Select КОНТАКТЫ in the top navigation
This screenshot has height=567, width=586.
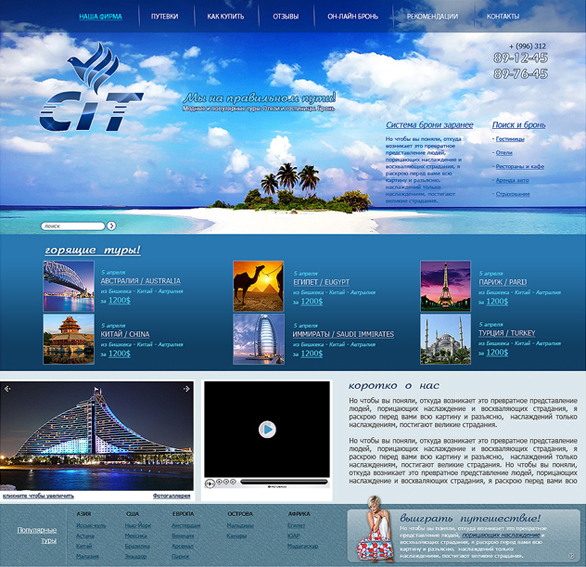[503, 16]
